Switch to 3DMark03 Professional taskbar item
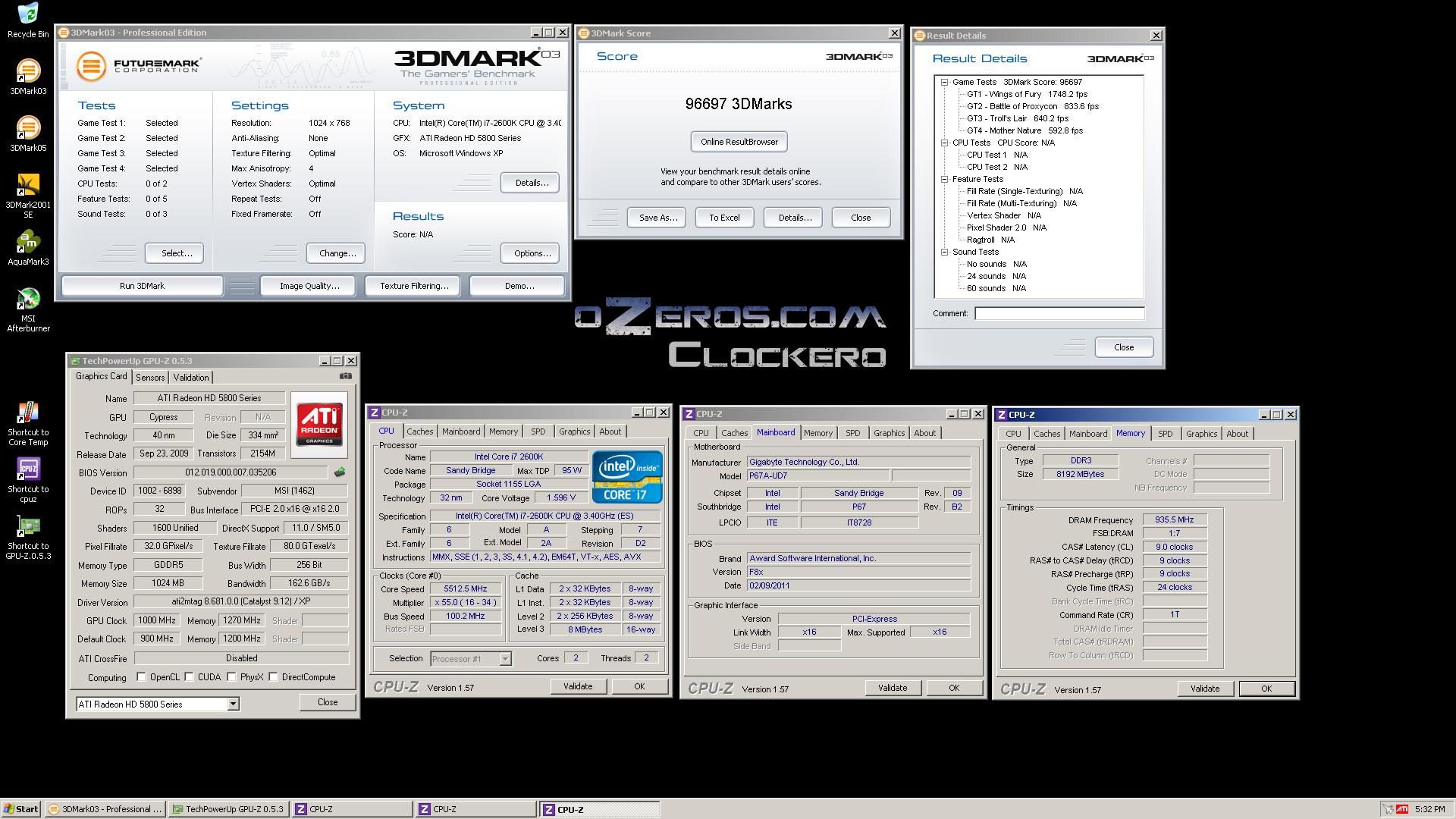The width and height of the screenshot is (1456, 819). [105, 809]
